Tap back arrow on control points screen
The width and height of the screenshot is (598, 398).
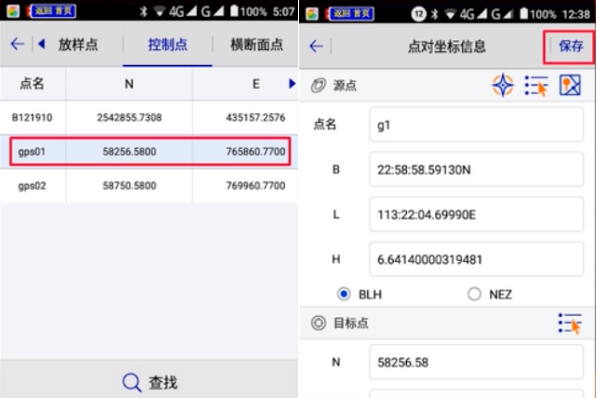[17, 44]
